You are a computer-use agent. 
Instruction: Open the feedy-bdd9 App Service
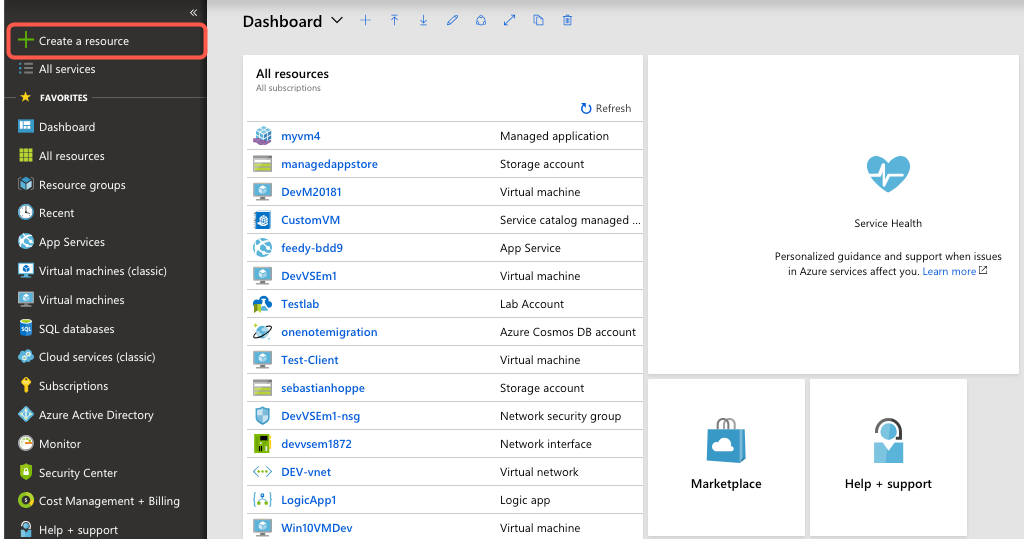pyautogui.click(x=312, y=248)
